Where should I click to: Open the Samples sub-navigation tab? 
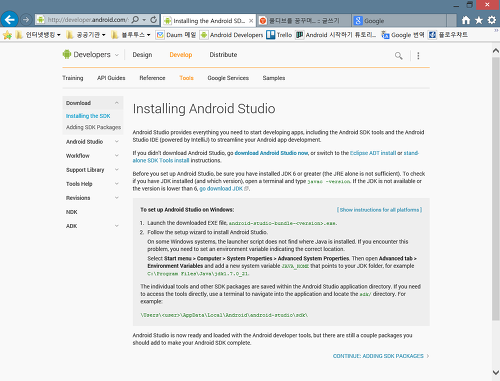click(x=274, y=78)
